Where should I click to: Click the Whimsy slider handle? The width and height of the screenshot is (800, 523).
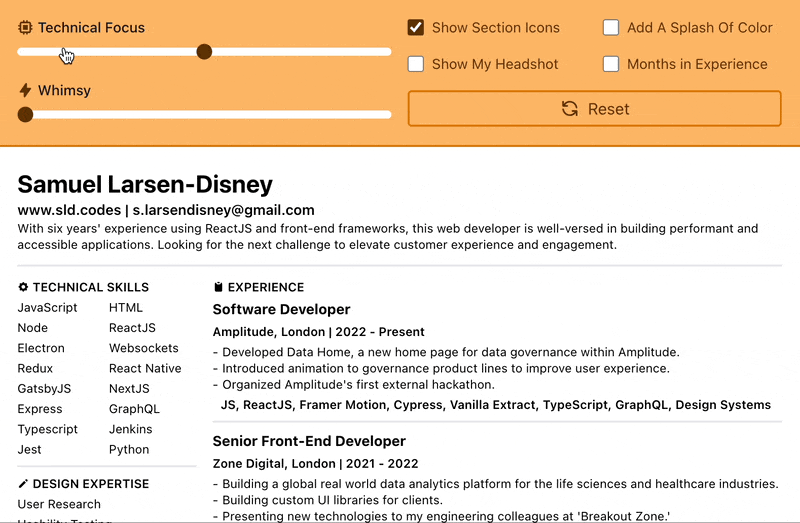coord(25,114)
